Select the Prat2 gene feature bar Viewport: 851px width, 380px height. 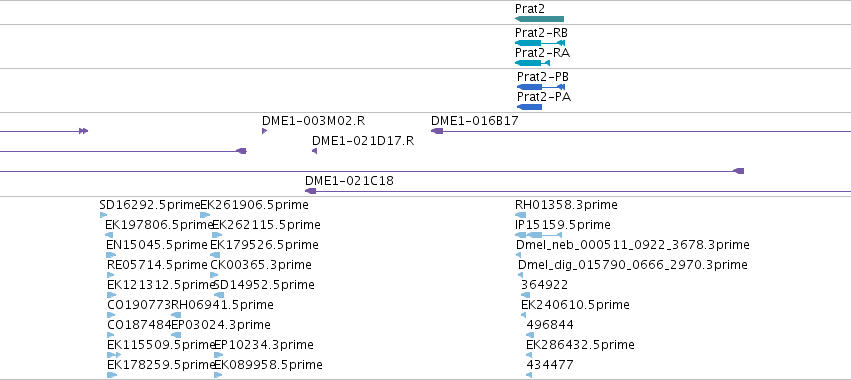[539, 19]
